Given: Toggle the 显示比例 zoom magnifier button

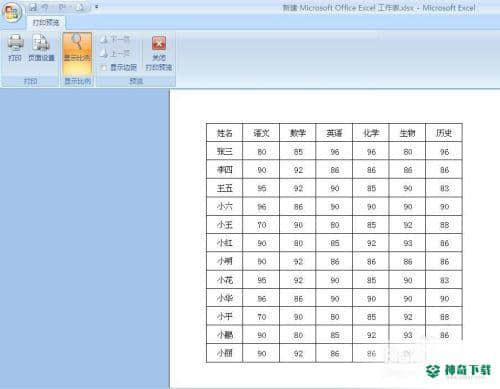Looking at the screenshot, I should coord(77,53).
